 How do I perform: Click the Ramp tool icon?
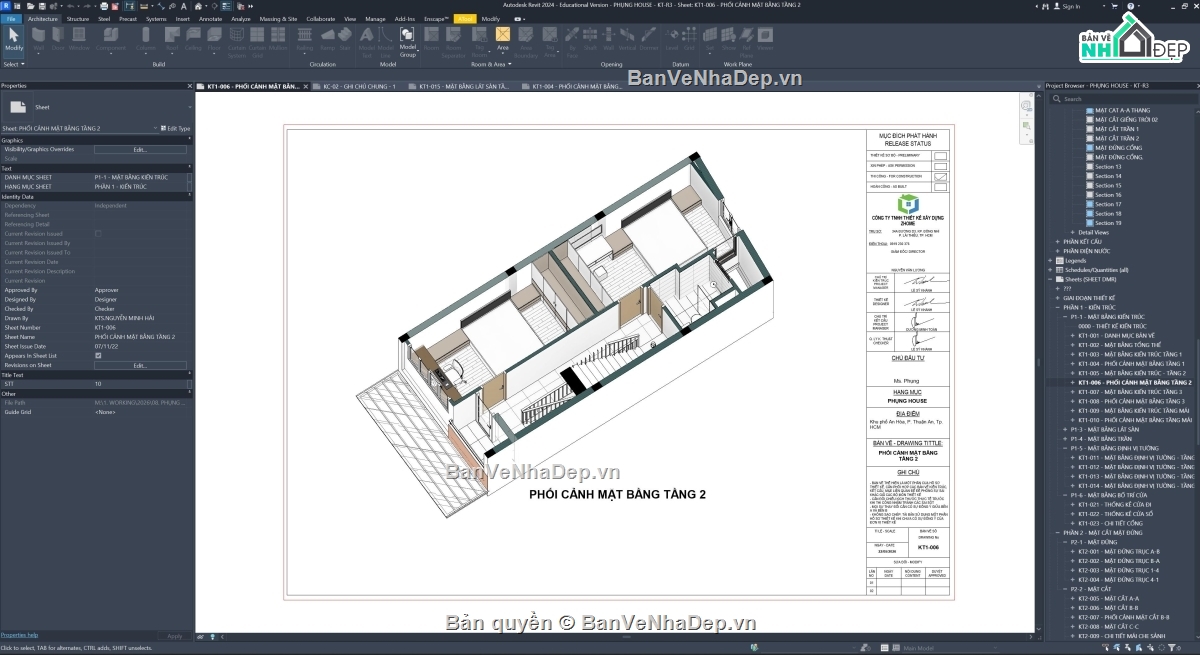point(327,35)
